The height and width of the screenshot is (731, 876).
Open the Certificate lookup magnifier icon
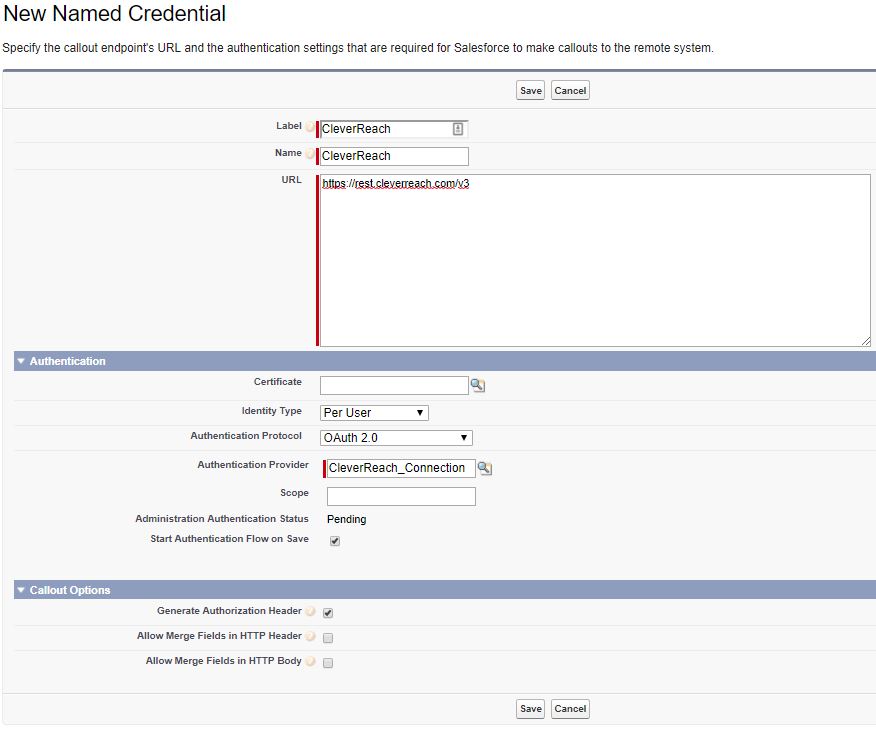pos(478,385)
